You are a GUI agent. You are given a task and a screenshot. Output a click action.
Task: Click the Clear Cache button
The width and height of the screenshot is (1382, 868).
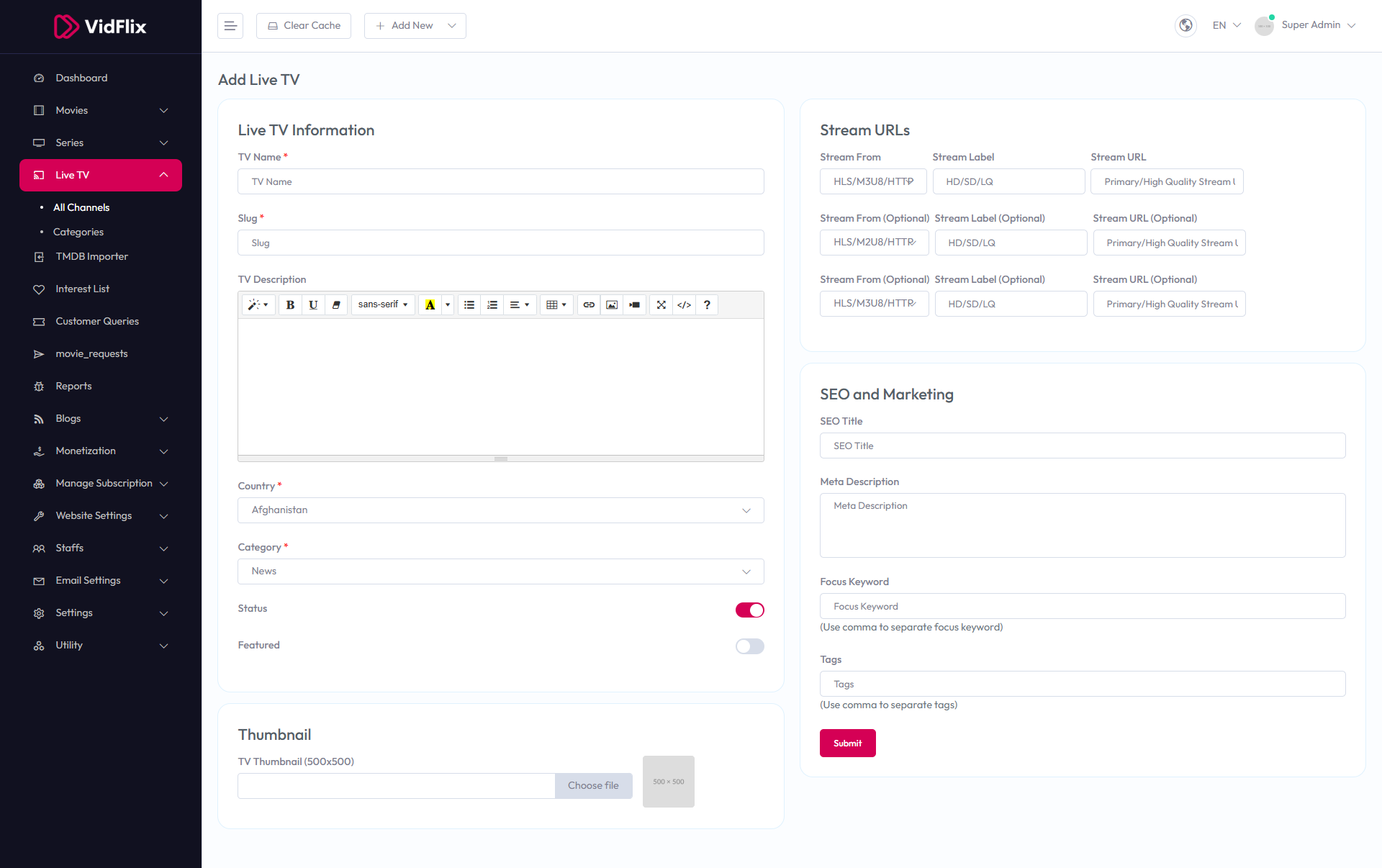click(304, 26)
